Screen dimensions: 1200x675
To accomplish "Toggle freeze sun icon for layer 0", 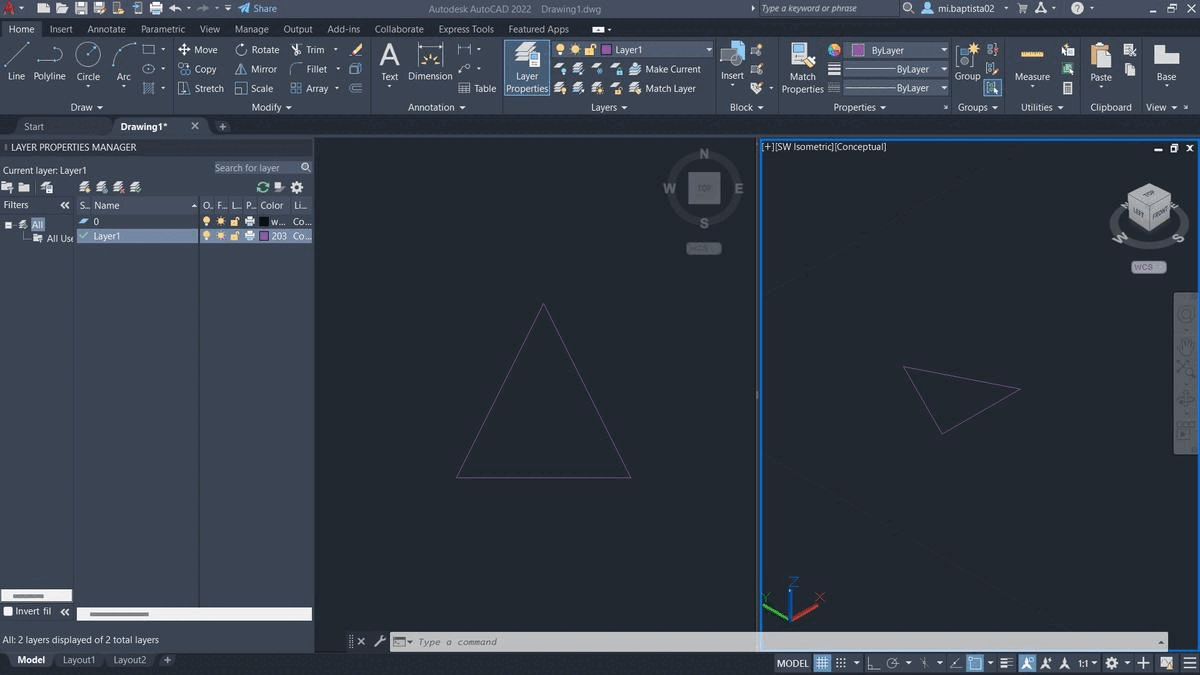I will pyautogui.click(x=221, y=221).
